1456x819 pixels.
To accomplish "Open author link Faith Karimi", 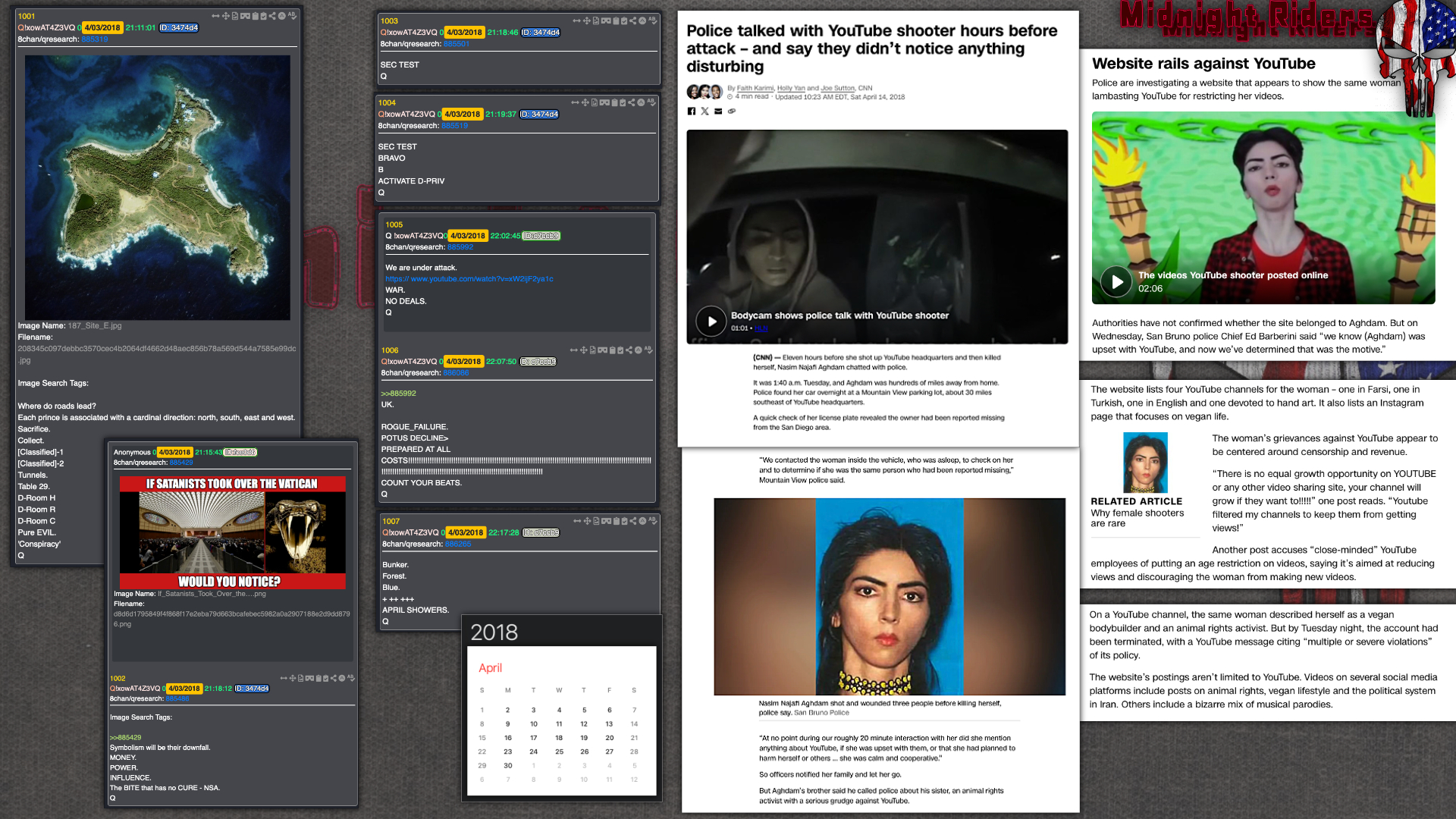I will coord(755,88).
